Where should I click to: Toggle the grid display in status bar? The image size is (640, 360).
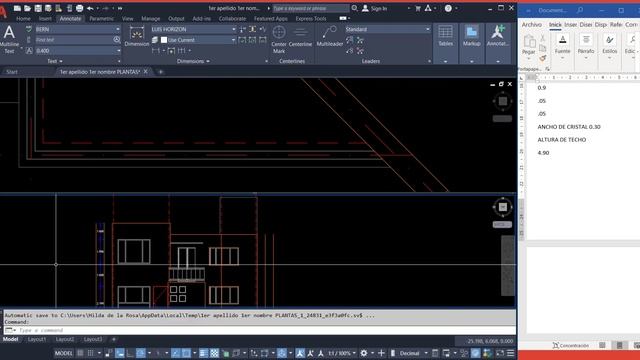point(80,353)
